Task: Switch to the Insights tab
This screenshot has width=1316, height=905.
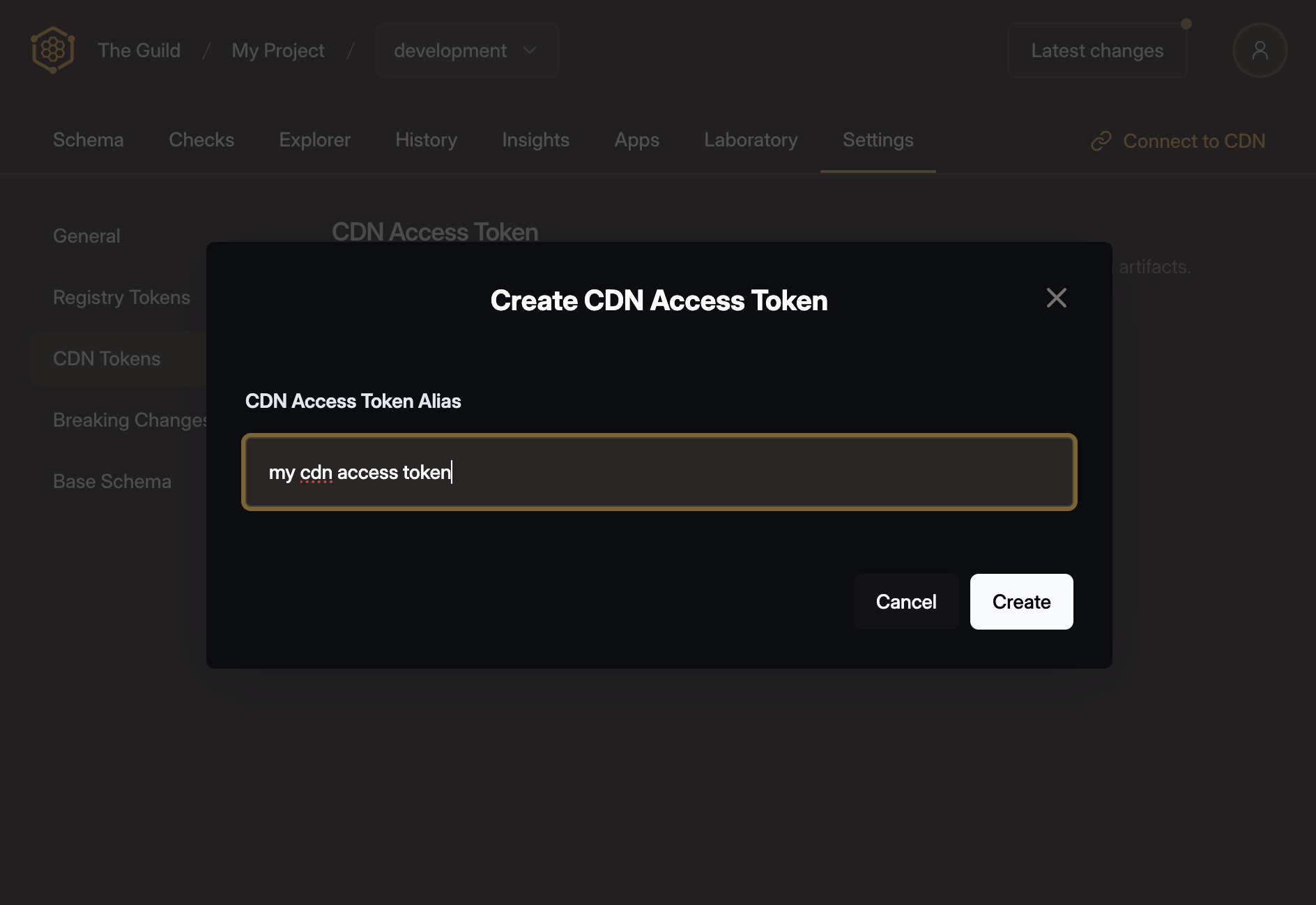Action: pyautogui.click(x=535, y=139)
